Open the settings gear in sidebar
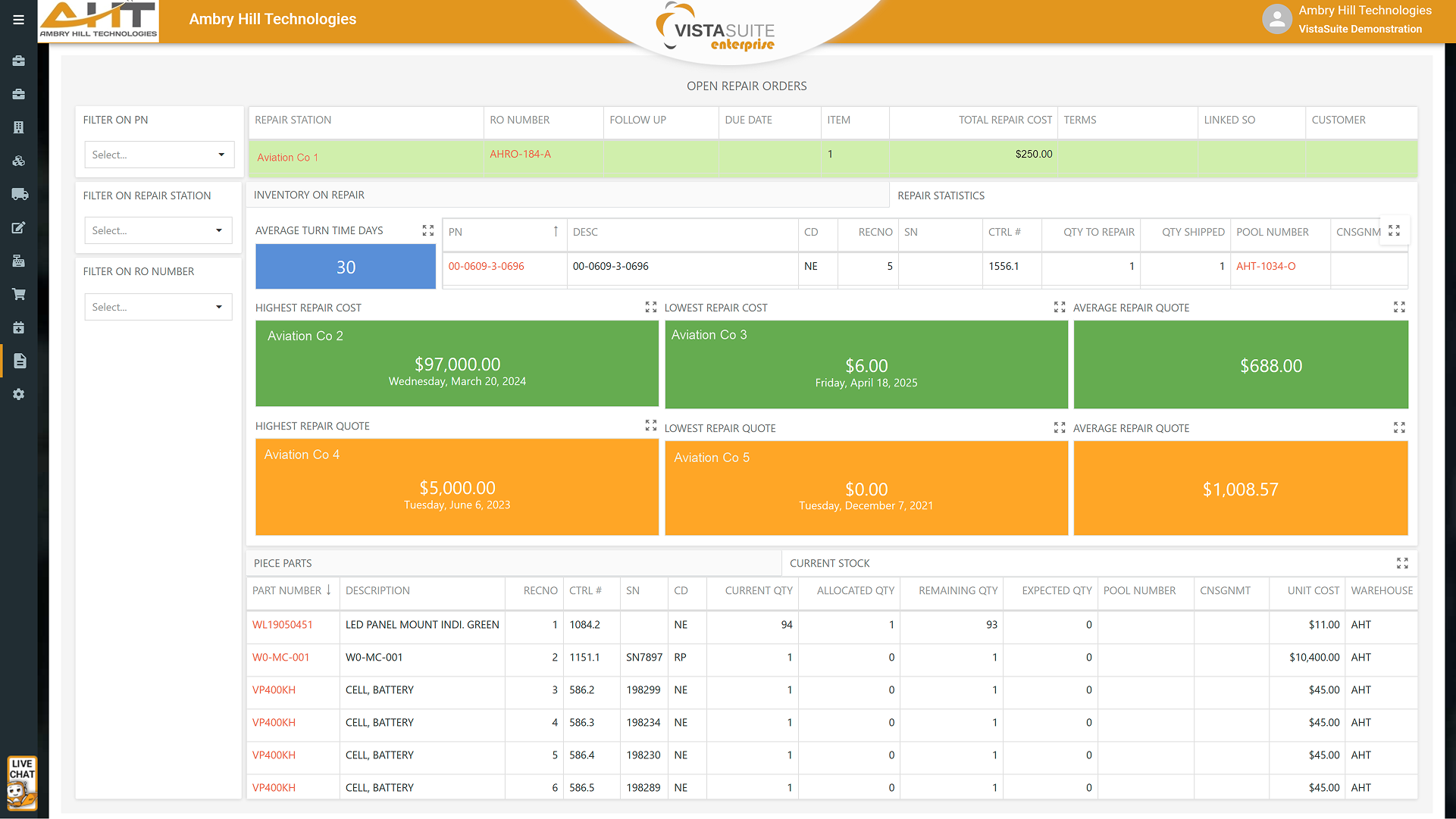The height and width of the screenshot is (819, 1456). [19, 394]
